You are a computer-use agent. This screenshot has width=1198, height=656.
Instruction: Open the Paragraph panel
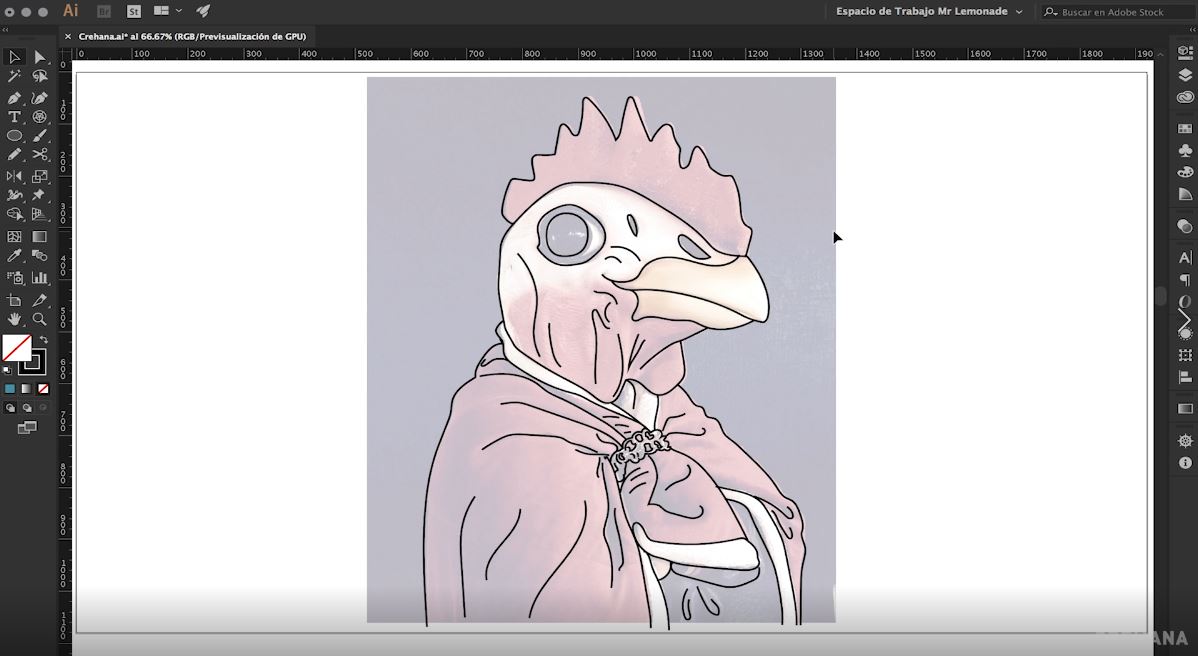(1185, 280)
